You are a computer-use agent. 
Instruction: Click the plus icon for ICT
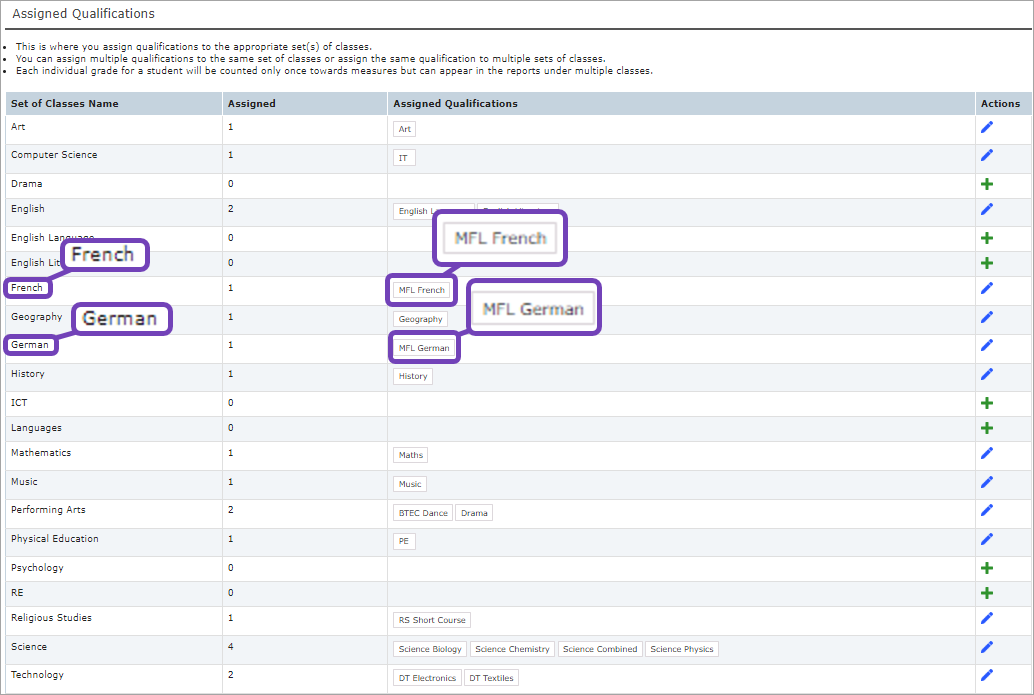pos(987,403)
